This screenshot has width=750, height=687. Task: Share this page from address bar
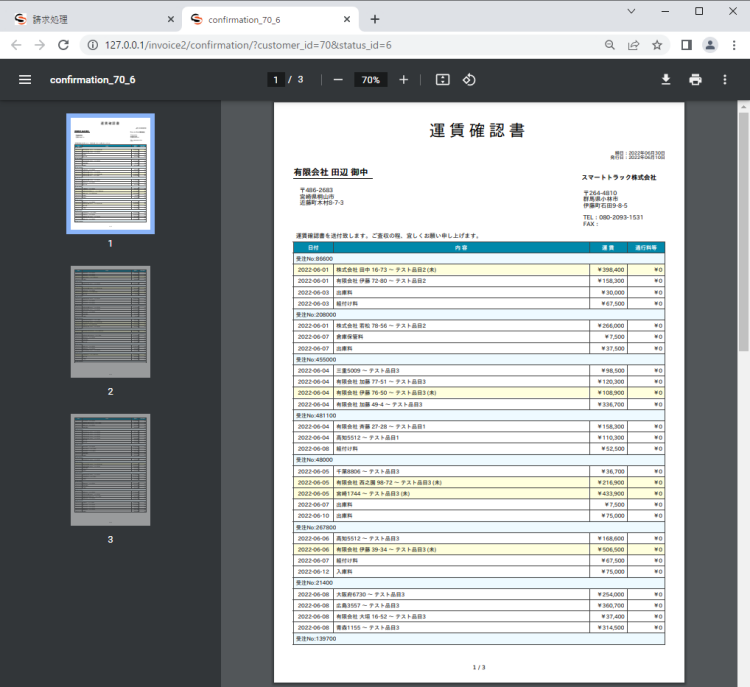(633, 45)
